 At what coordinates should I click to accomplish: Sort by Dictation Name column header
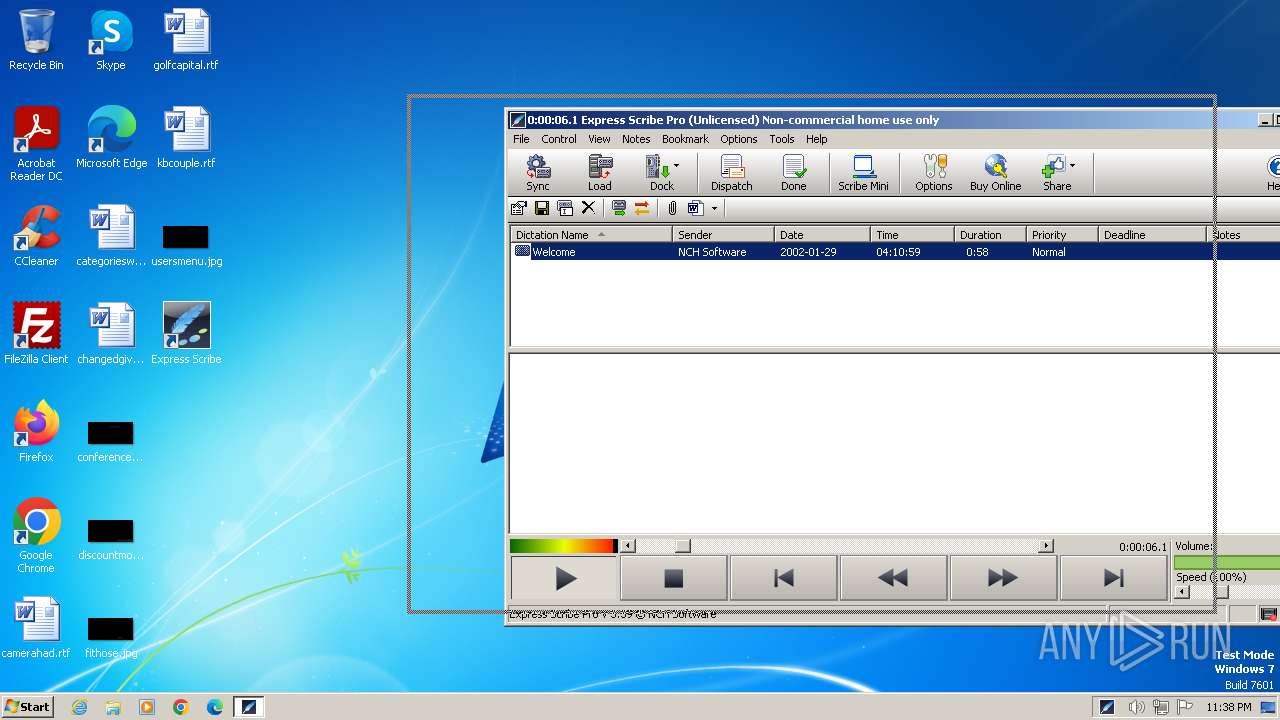(591, 235)
